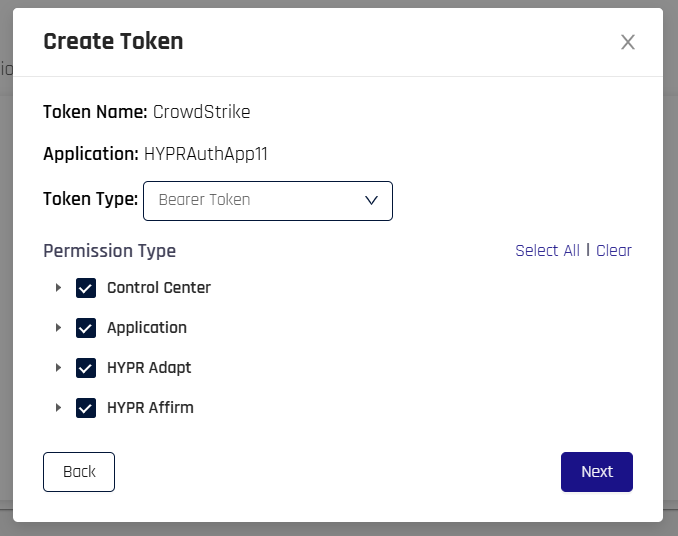Open the Token Type dropdown
Viewport: 678px width, 536px height.
point(268,201)
